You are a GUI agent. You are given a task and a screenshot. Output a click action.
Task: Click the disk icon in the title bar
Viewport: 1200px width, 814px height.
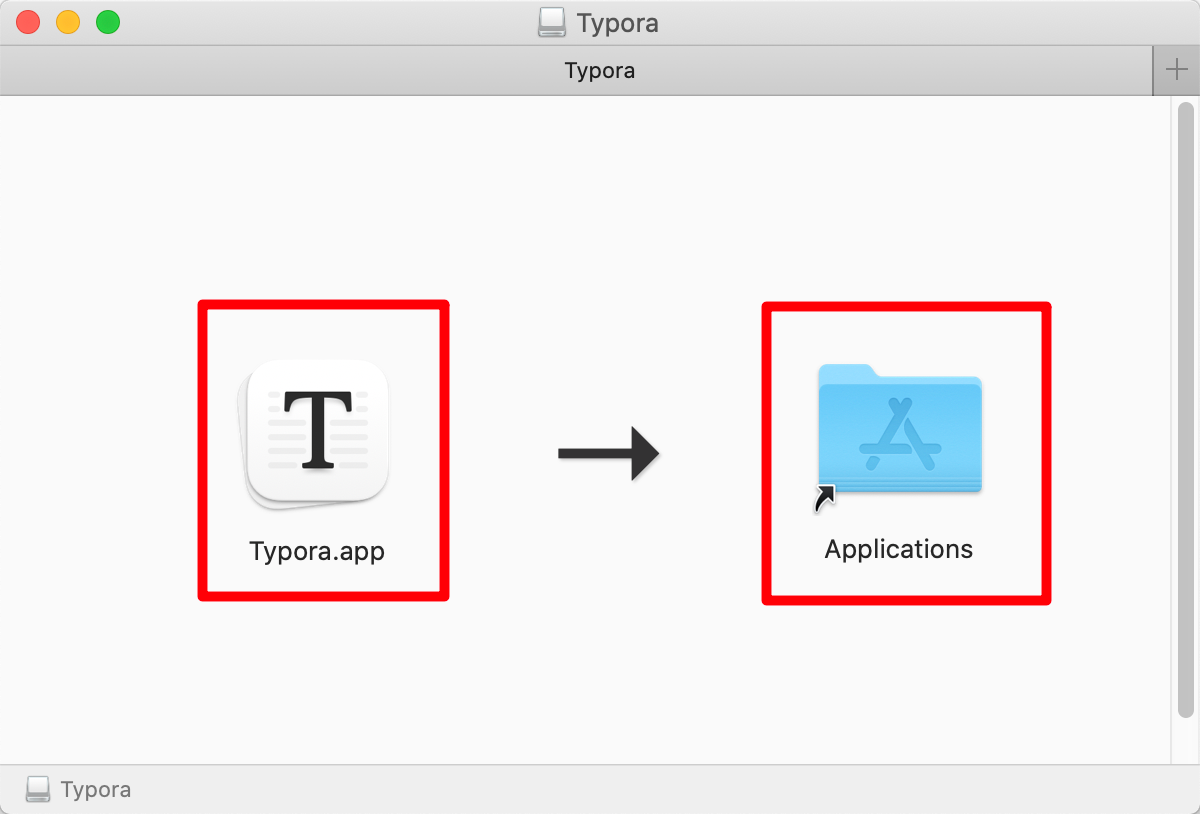coord(551,22)
